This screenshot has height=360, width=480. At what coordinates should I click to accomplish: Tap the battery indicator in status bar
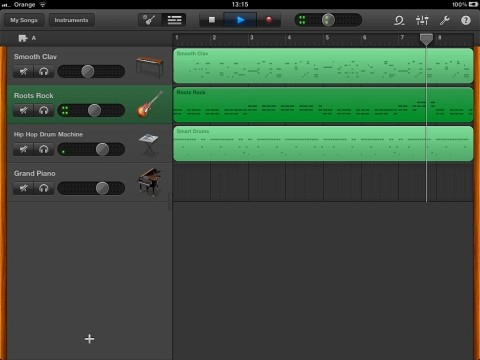[473, 4]
